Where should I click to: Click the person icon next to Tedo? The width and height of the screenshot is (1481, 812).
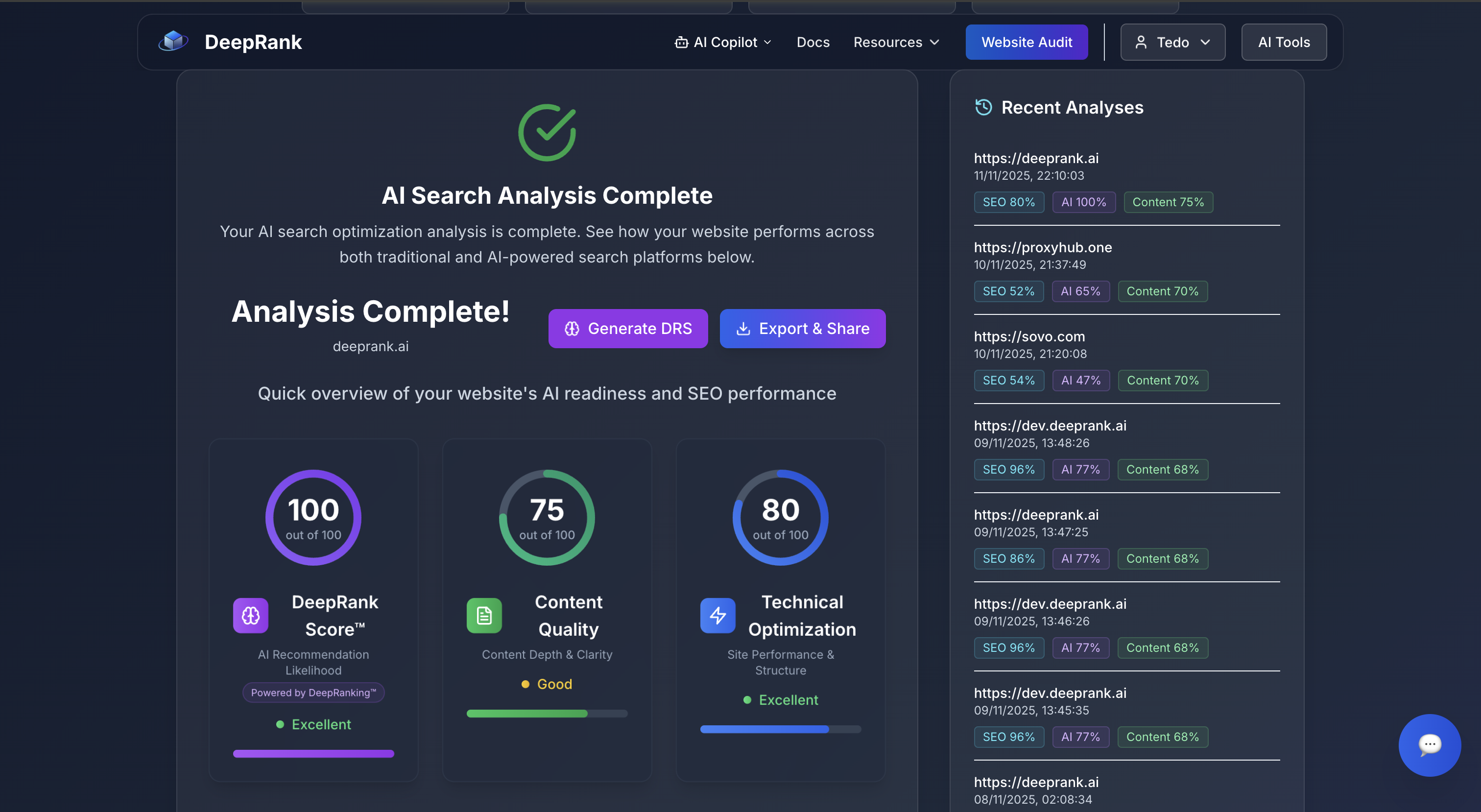[x=1141, y=42]
